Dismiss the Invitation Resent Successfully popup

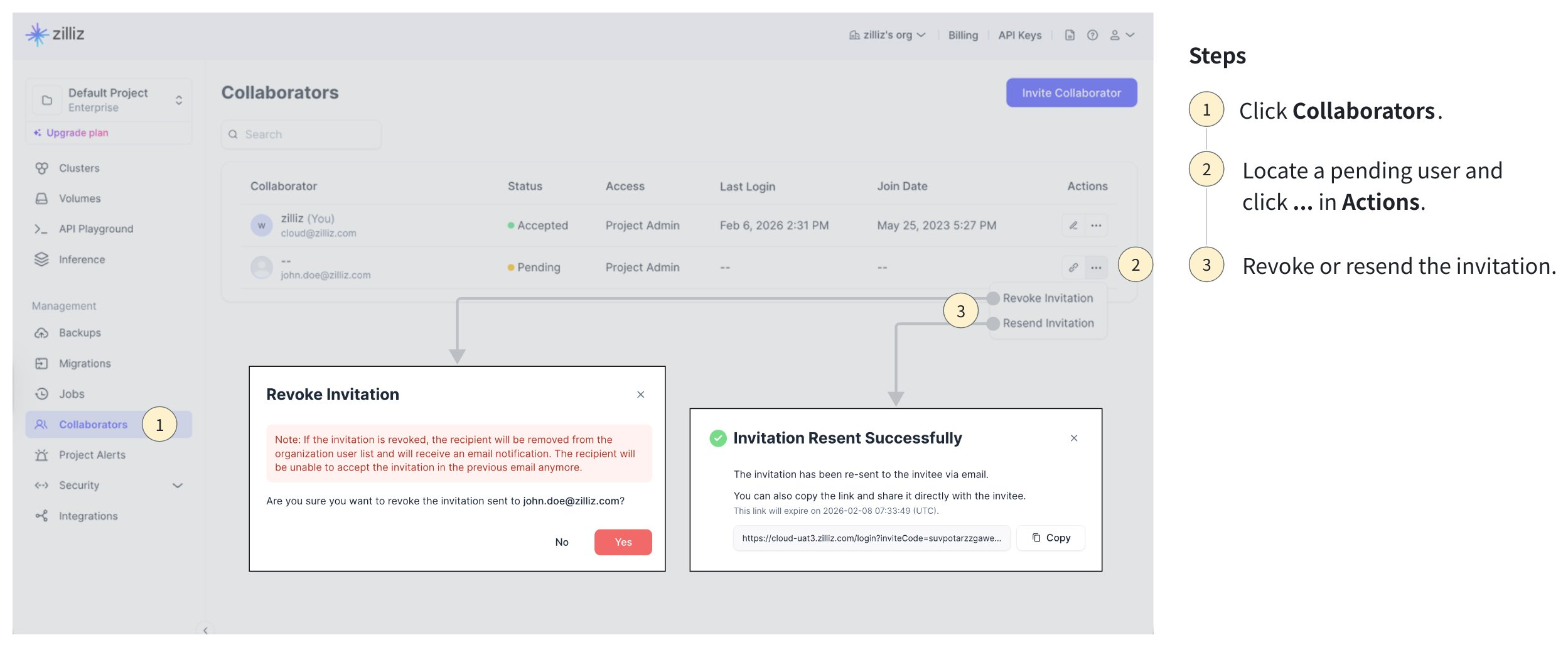point(1073,438)
